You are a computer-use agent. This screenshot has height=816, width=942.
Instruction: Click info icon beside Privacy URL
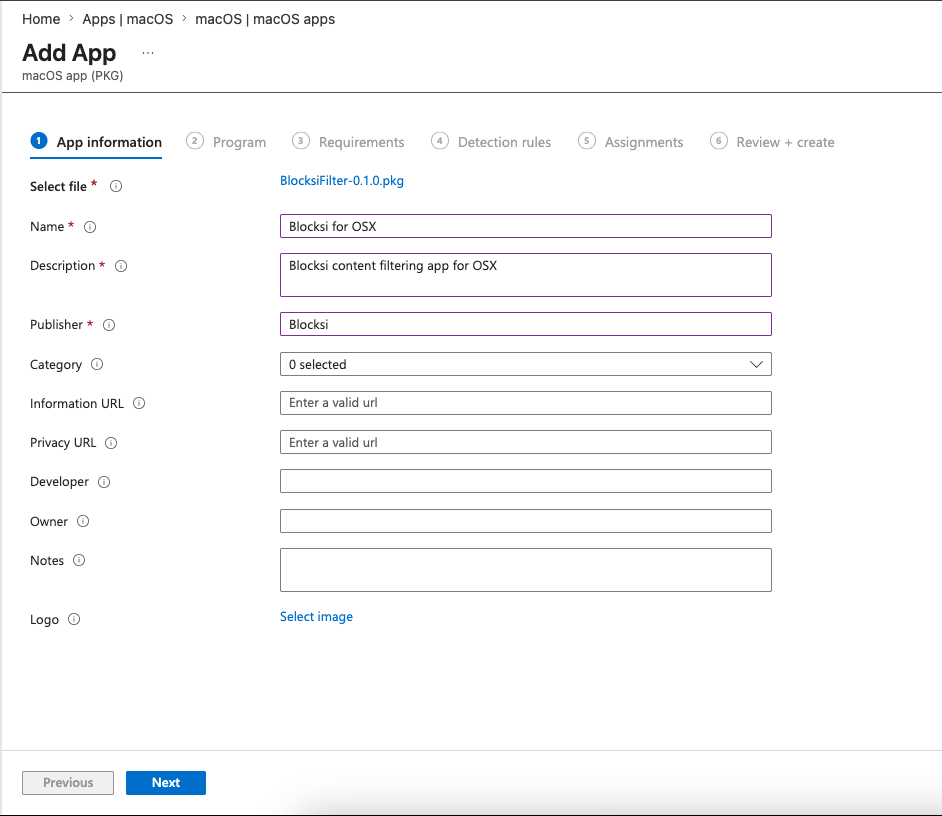[x=111, y=443]
